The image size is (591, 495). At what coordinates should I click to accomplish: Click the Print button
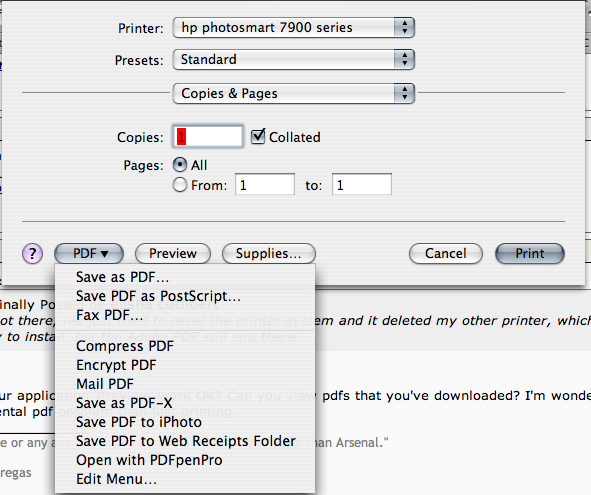point(530,253)
